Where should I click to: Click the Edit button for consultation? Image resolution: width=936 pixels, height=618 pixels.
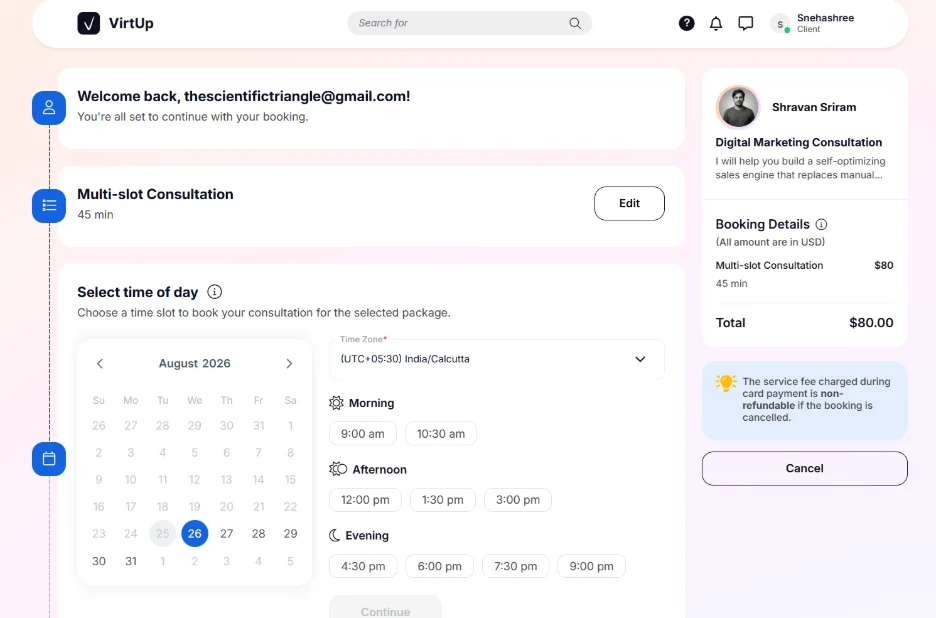click(x=629, y=204)
